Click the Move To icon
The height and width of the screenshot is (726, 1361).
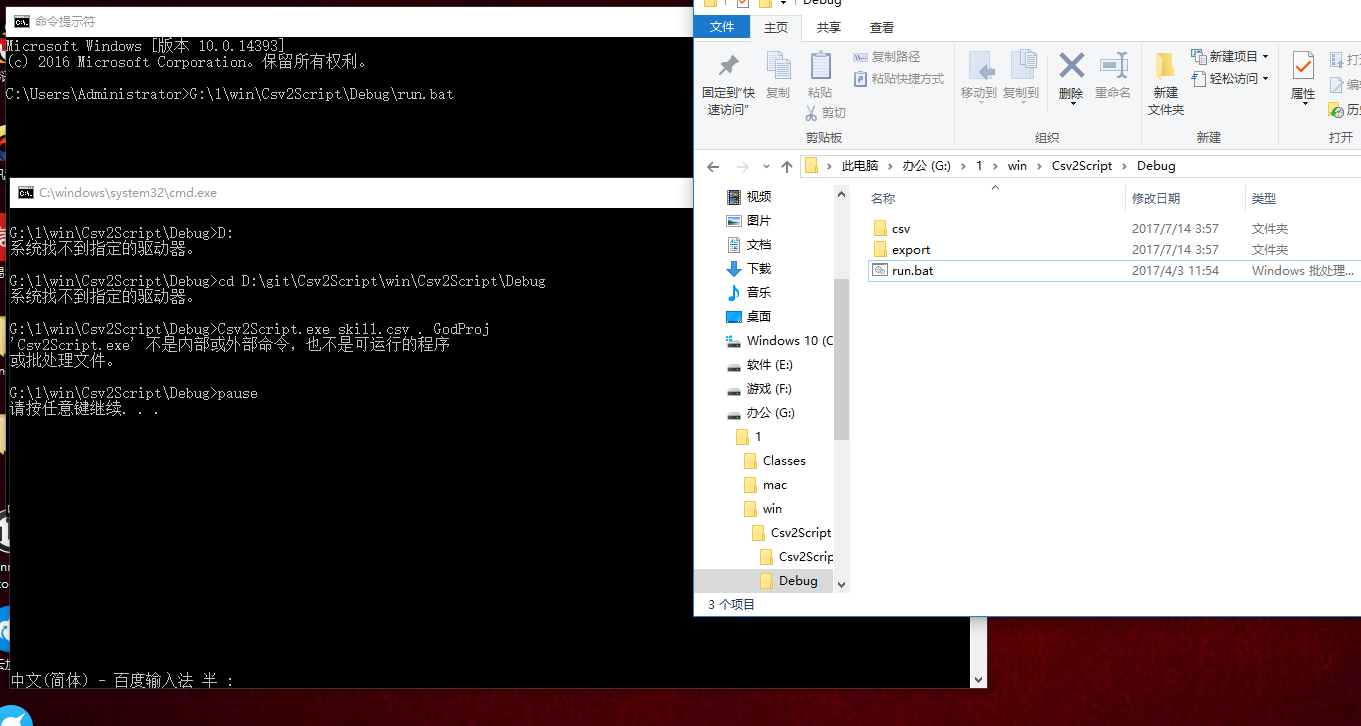(979, 66)
